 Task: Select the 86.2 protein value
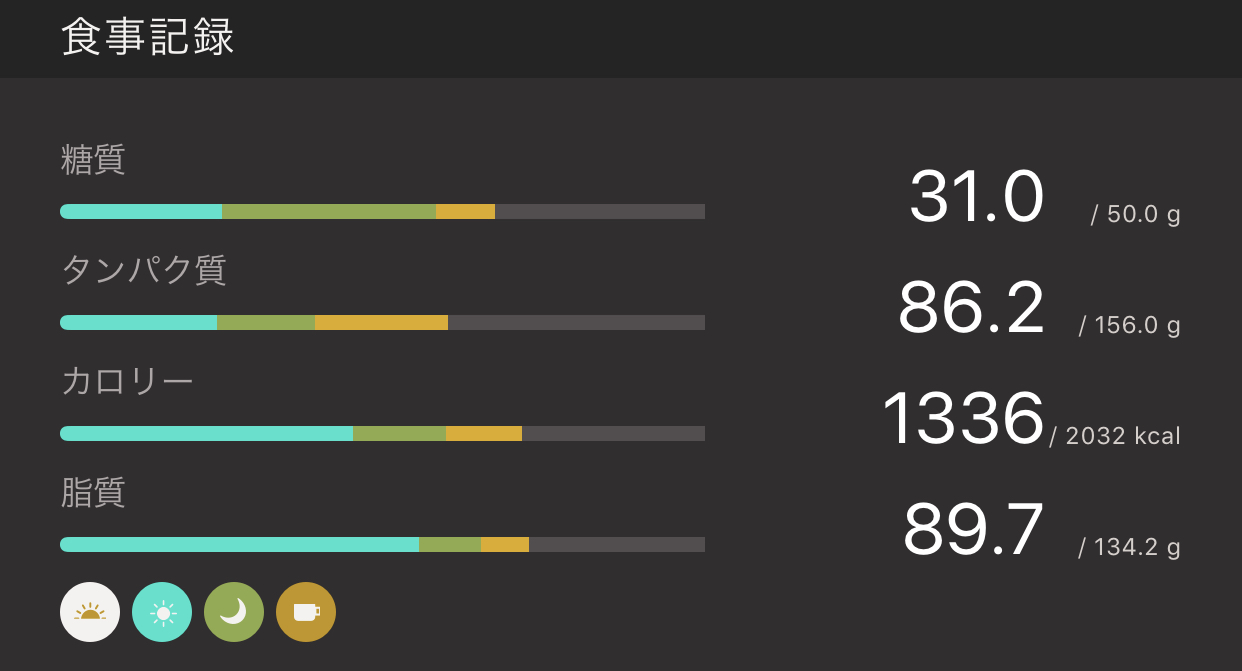(971, 308)
